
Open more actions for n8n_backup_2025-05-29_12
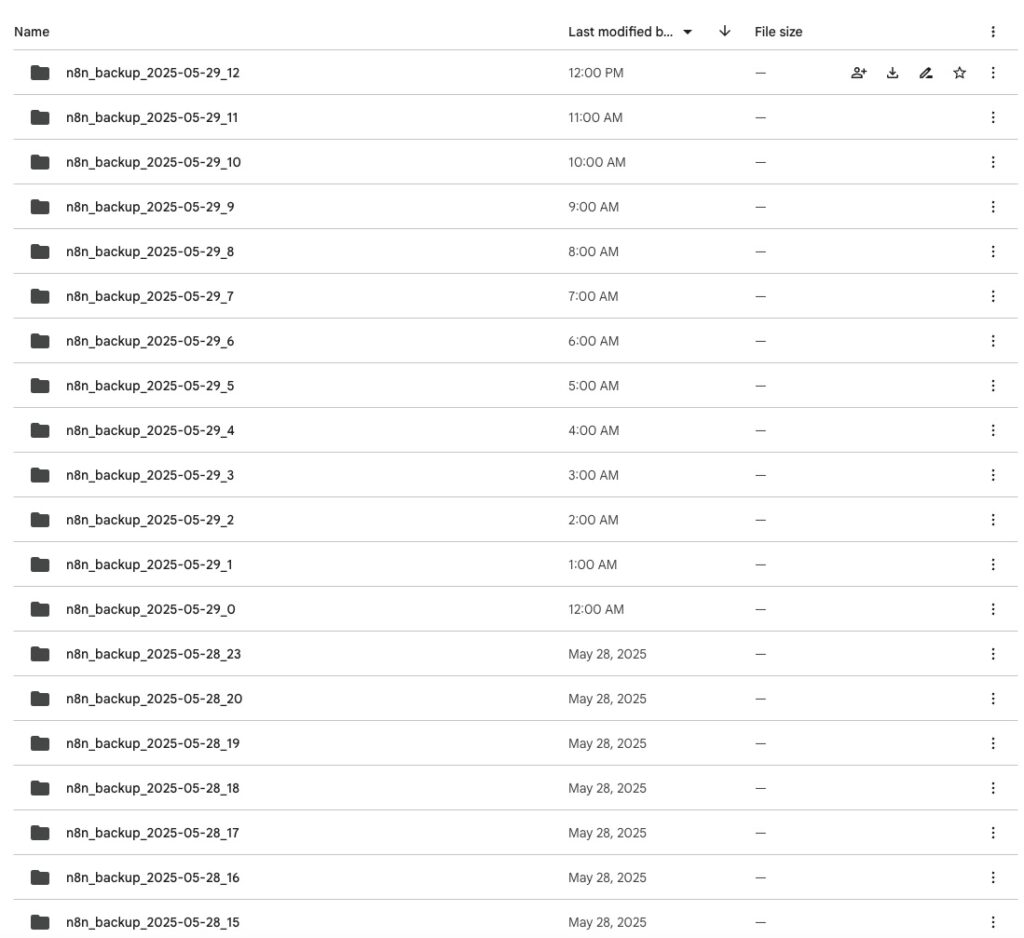(993, 73)
